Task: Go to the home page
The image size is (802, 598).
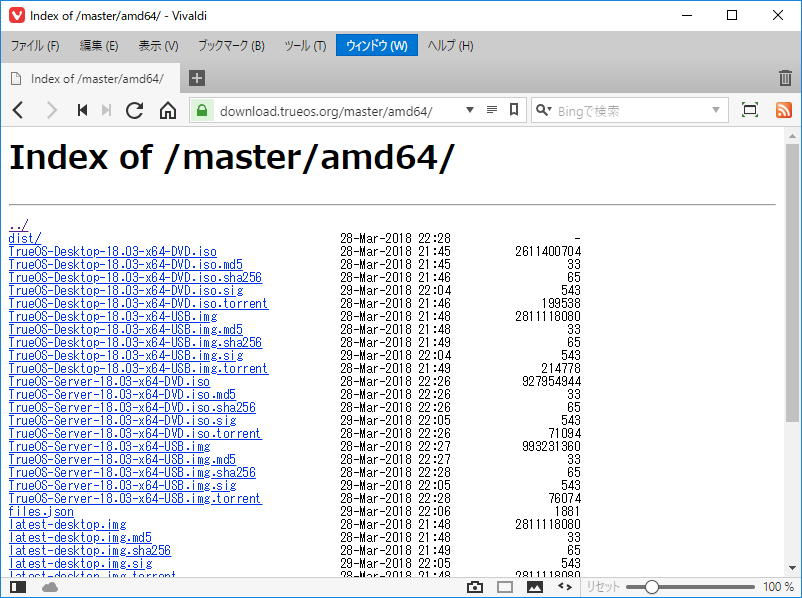Action: 168,110
